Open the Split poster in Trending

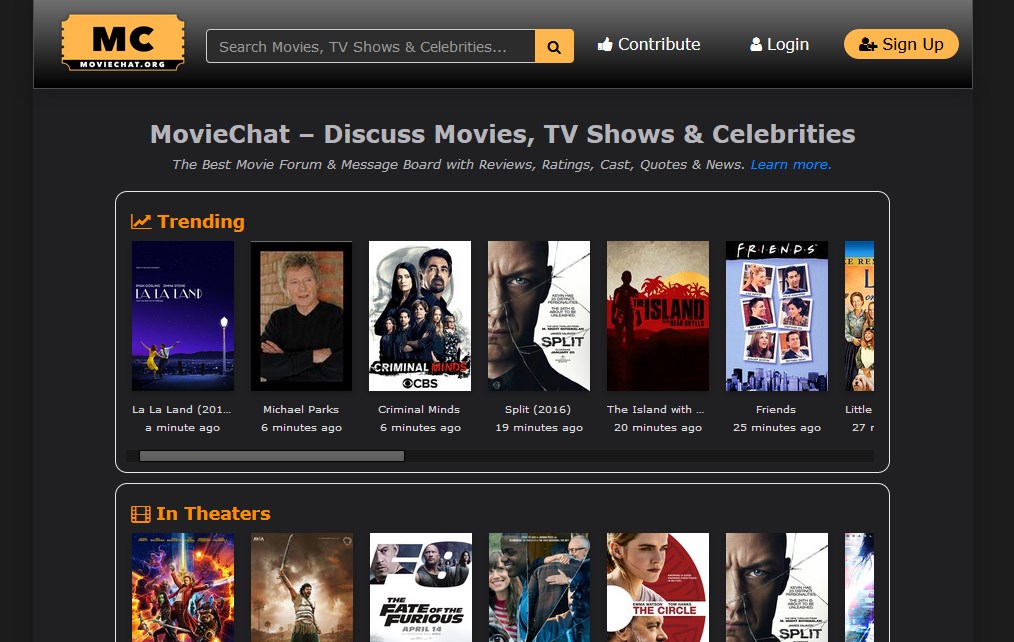tap(539, 316)
